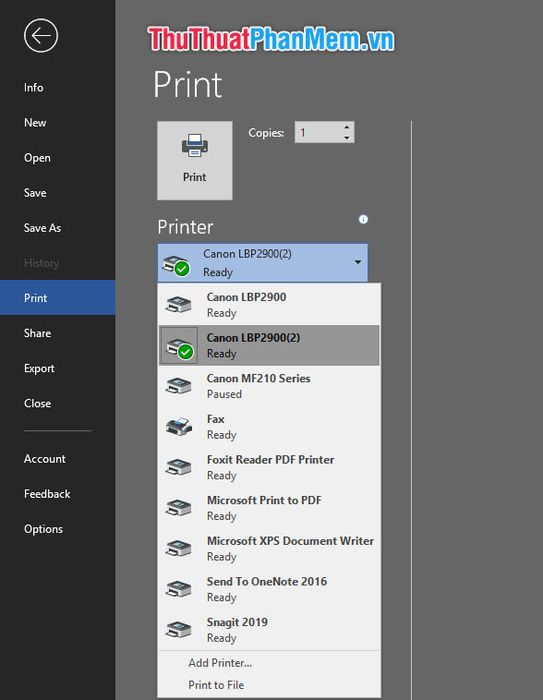Increase copies with the up spinner arrow
Screen dimensions: 543x700
347,127
